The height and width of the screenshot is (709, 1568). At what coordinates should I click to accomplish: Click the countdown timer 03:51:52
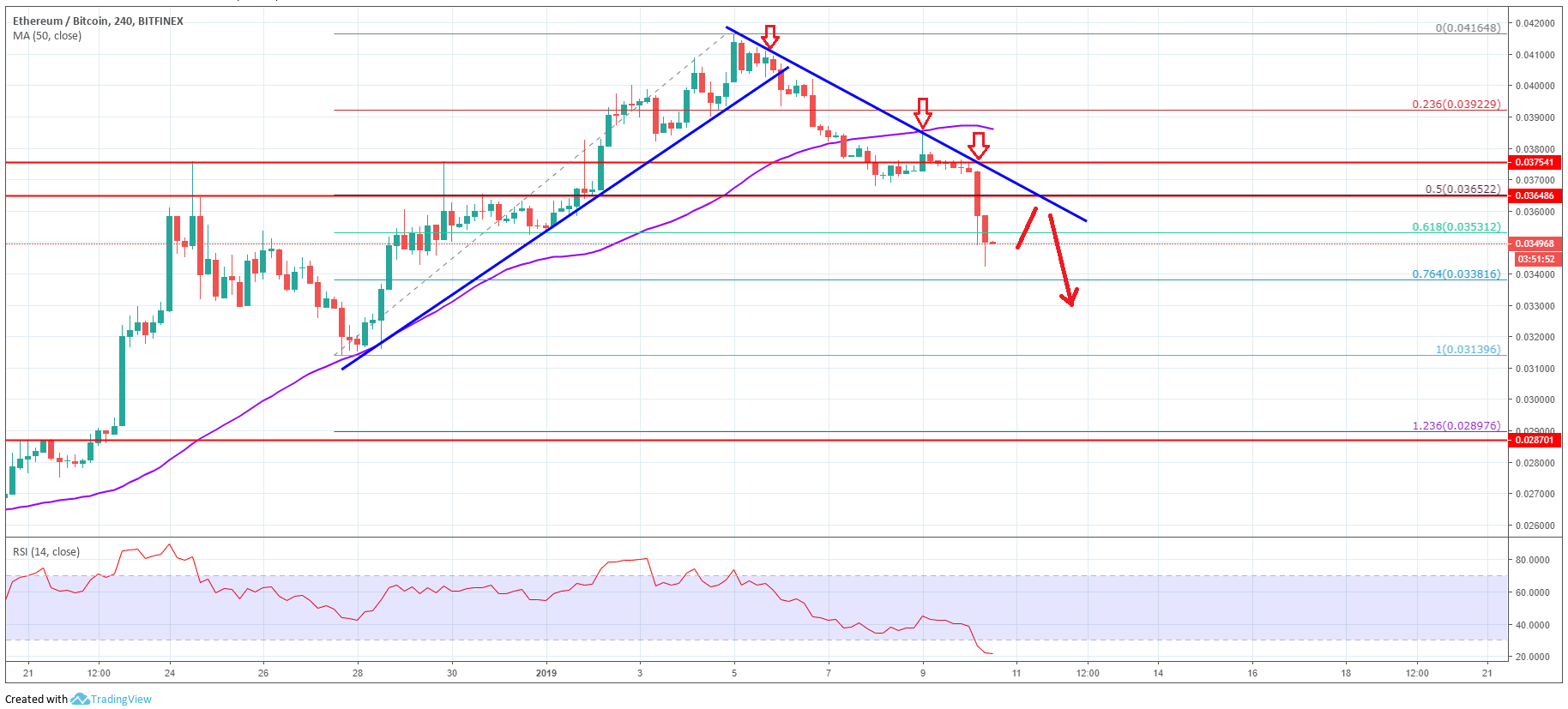pyautogui.click(x=1535, y=259)
